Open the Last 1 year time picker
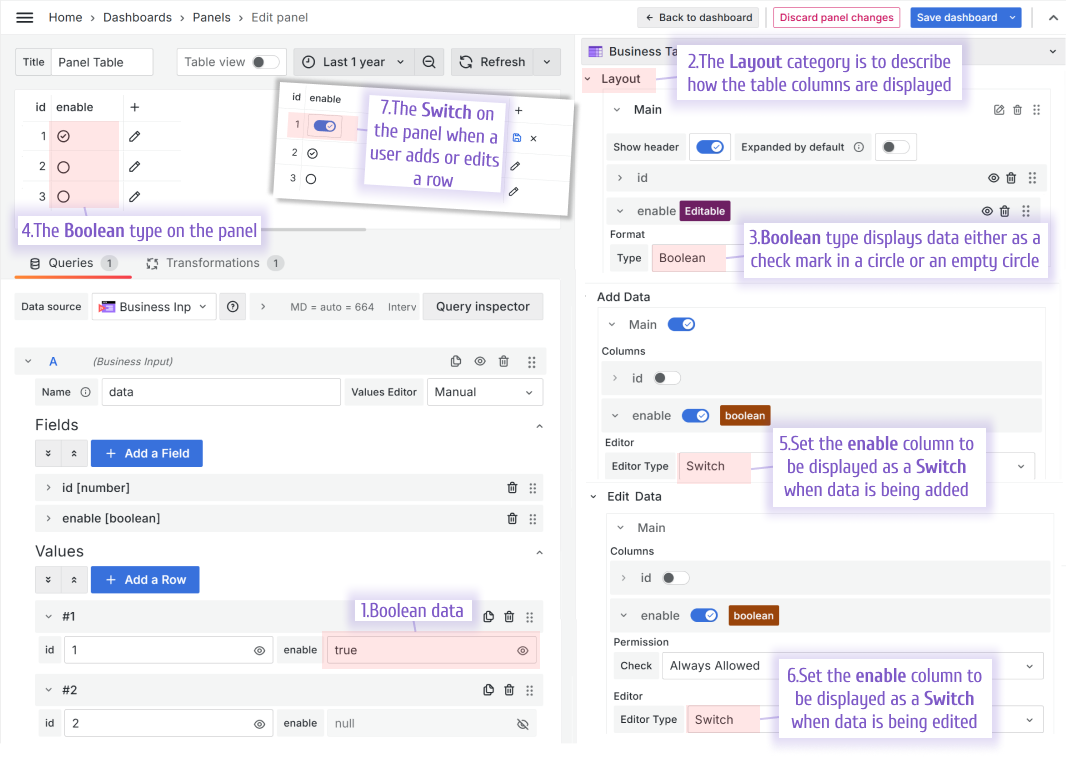 pos(353,62)
